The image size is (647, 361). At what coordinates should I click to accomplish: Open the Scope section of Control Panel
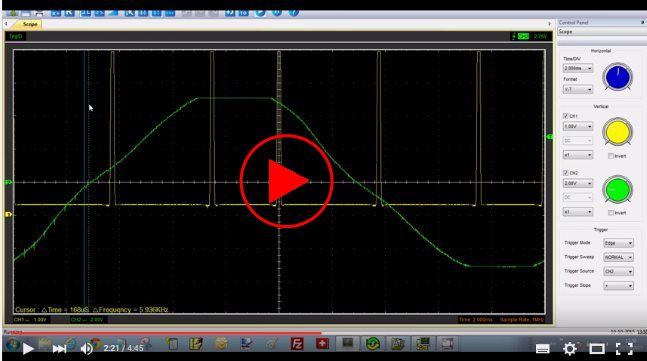click(602, 32)
